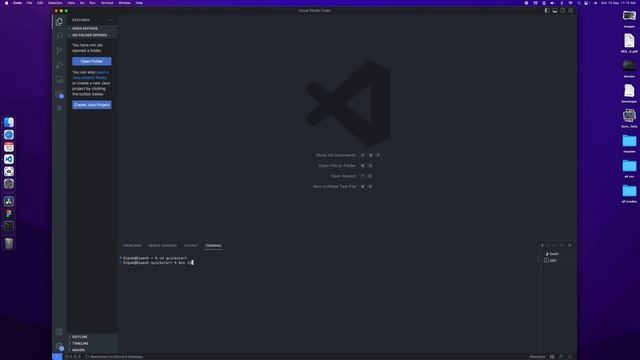Close the terminal panel
Screen dimensions: 640x360
tap(570, 245)
